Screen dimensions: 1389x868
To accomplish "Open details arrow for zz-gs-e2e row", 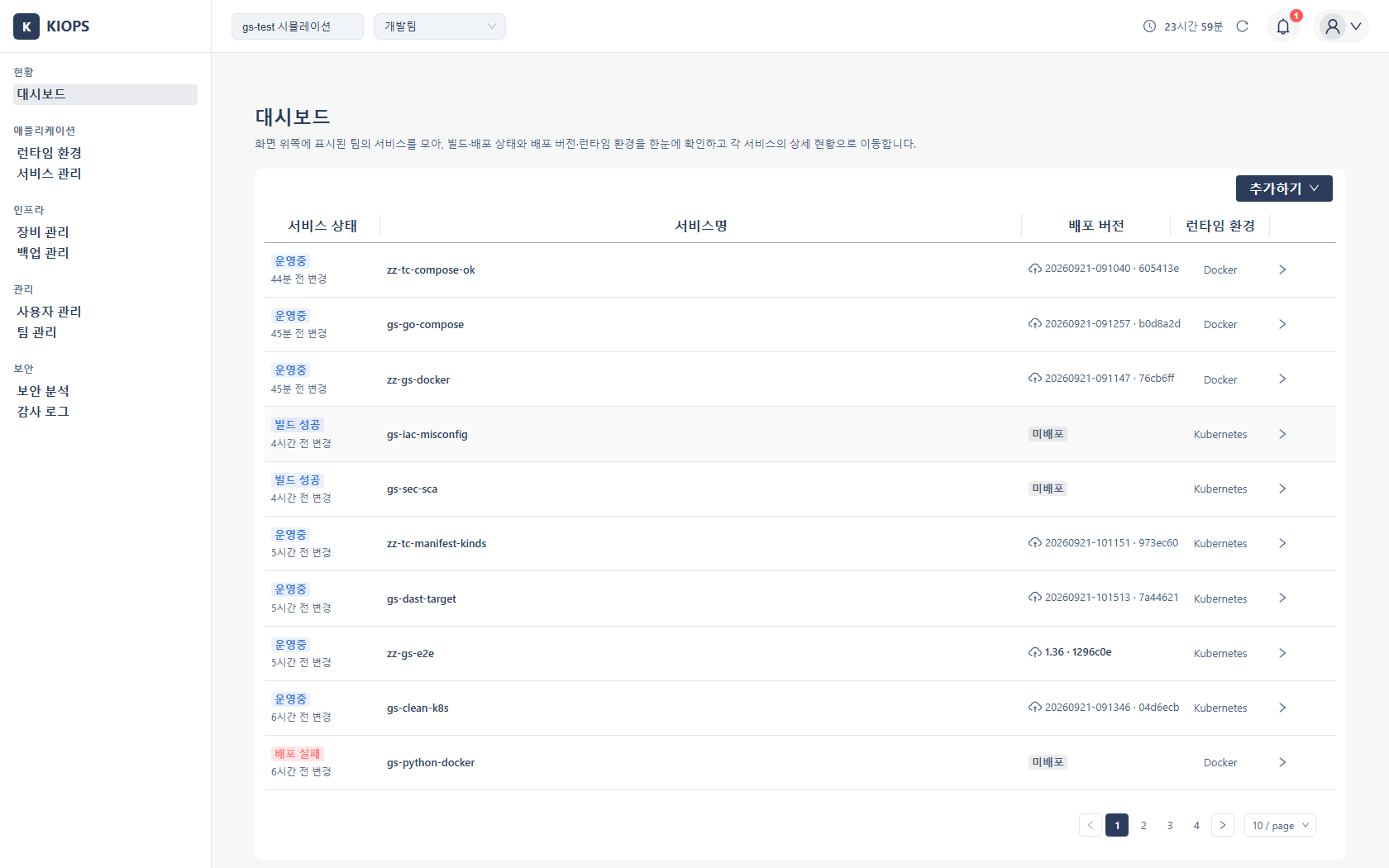I will point(1282,653).
